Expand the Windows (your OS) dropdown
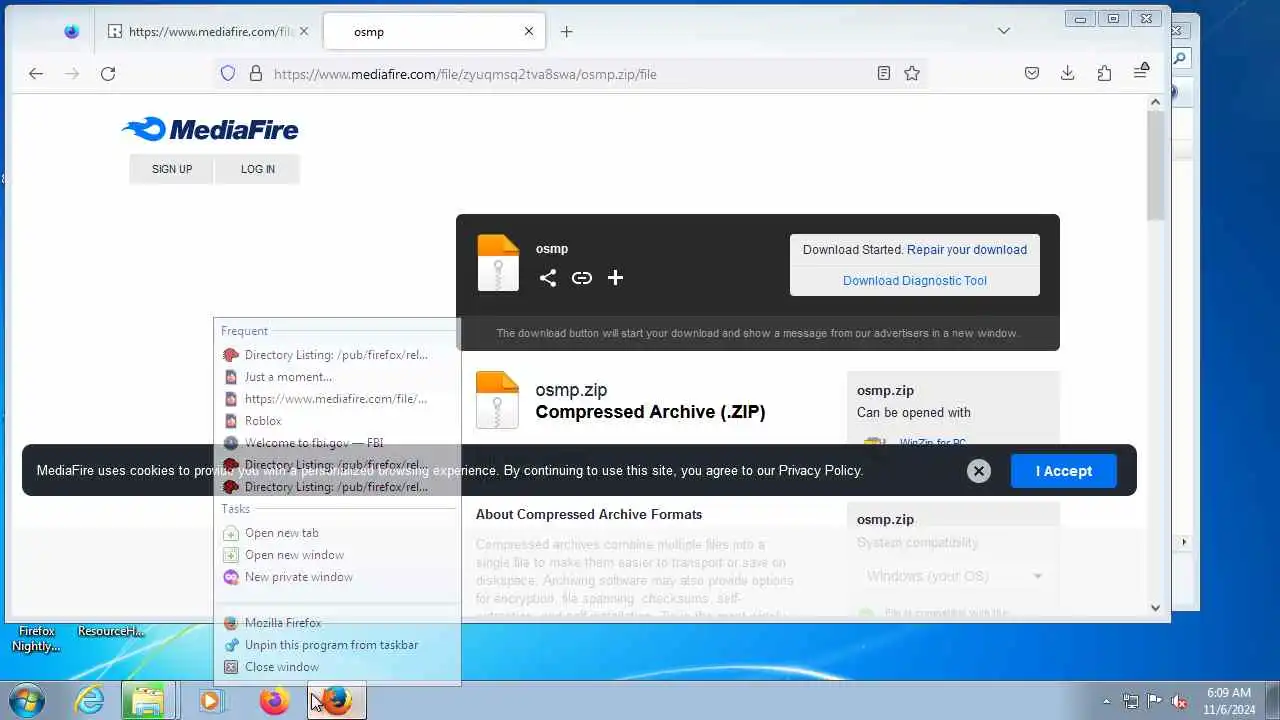 (954, 576)
